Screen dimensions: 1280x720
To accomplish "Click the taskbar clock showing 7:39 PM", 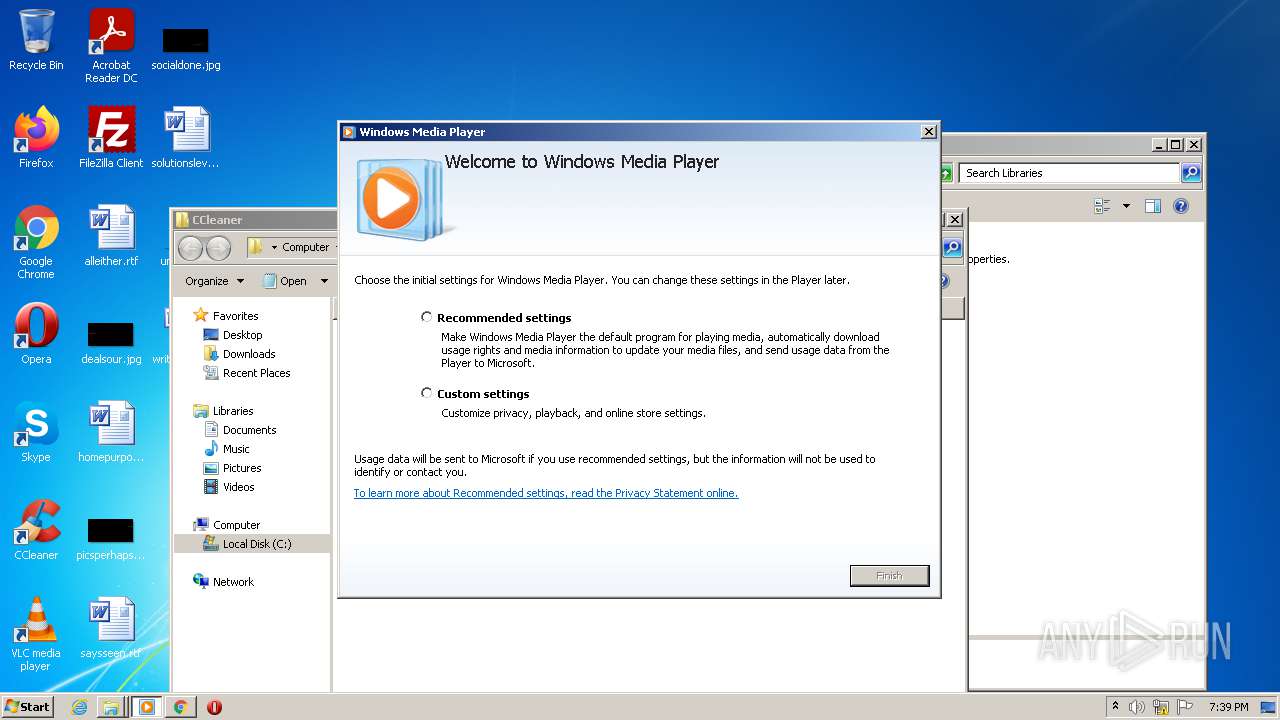I will [1228, 707].
